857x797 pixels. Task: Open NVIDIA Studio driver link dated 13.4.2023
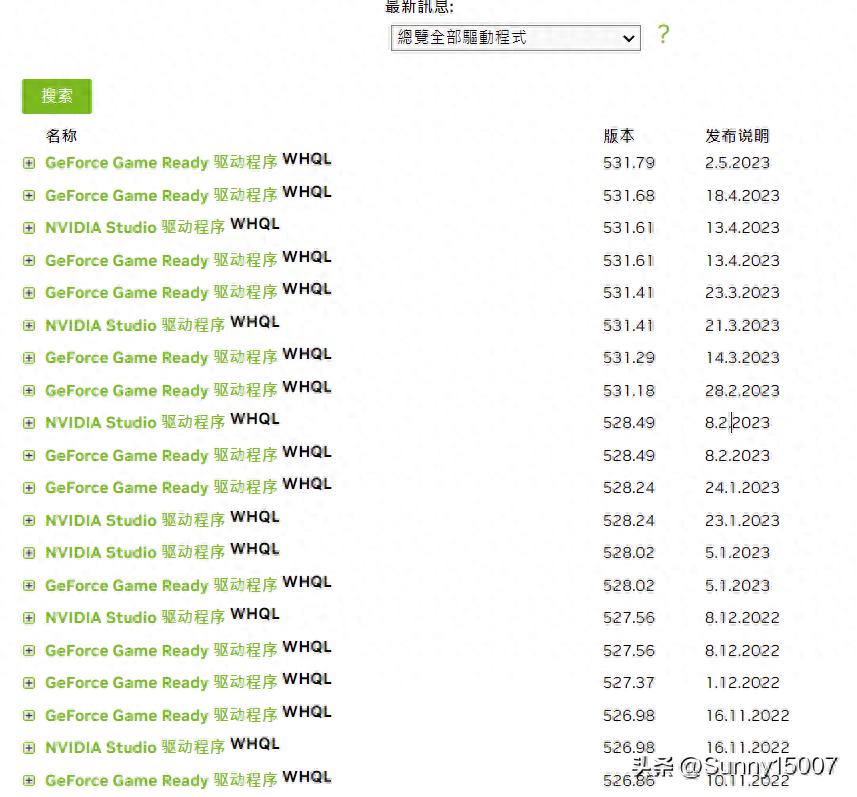[x=135, y=228]
